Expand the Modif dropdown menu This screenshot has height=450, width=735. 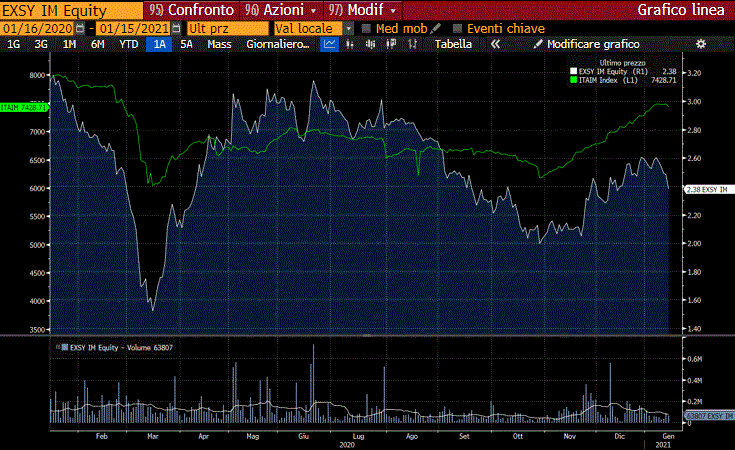pos(393,10)
